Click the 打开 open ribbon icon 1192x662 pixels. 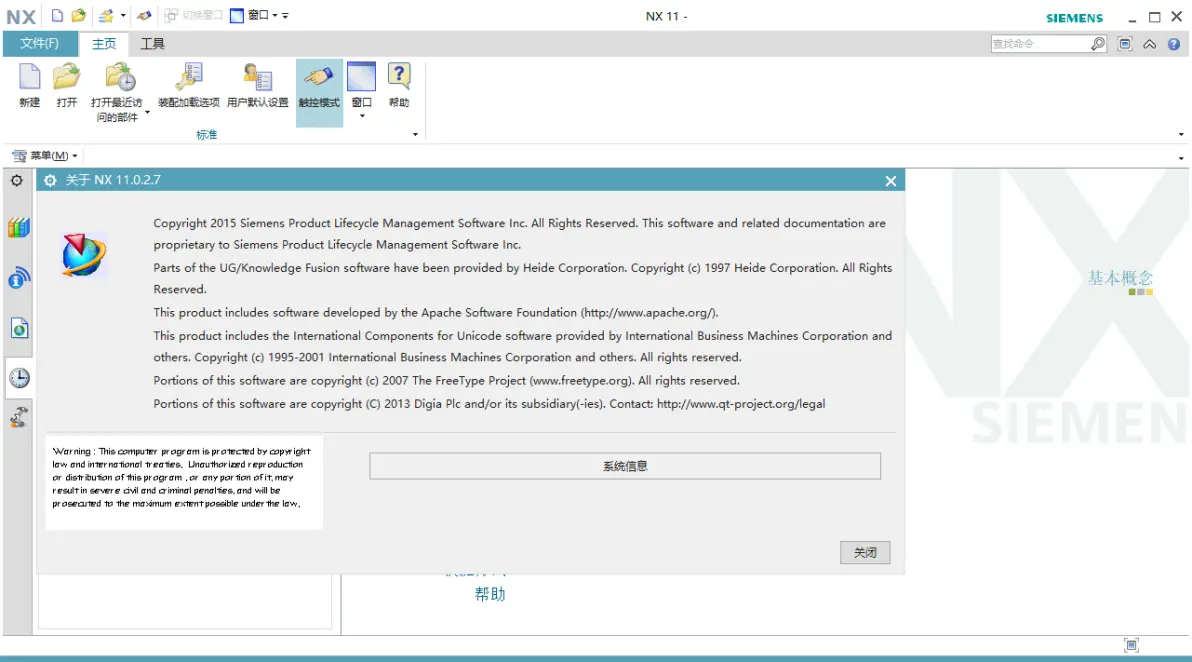point(66,85)
